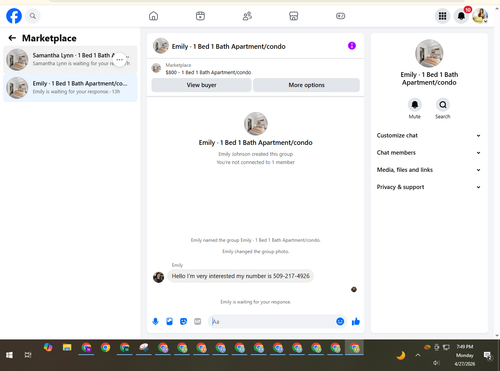500x371 pixels.
Task: Open the GIF picker icon
Action: pos(198,321)
